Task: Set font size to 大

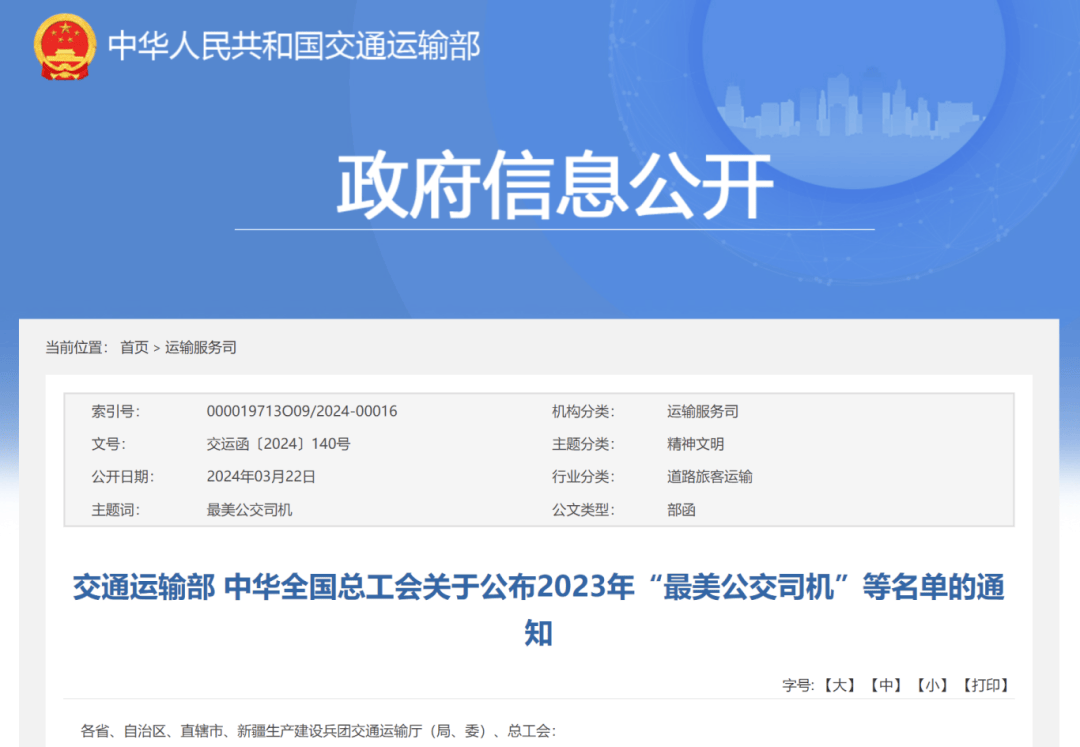Action: coord(838,684)
